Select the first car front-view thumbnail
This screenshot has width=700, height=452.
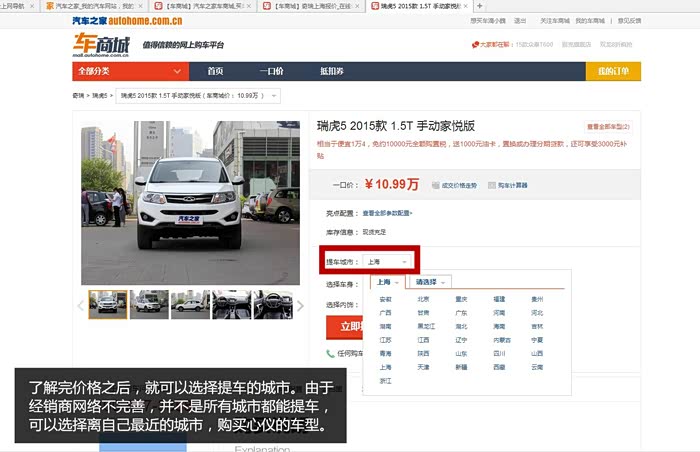108,304
